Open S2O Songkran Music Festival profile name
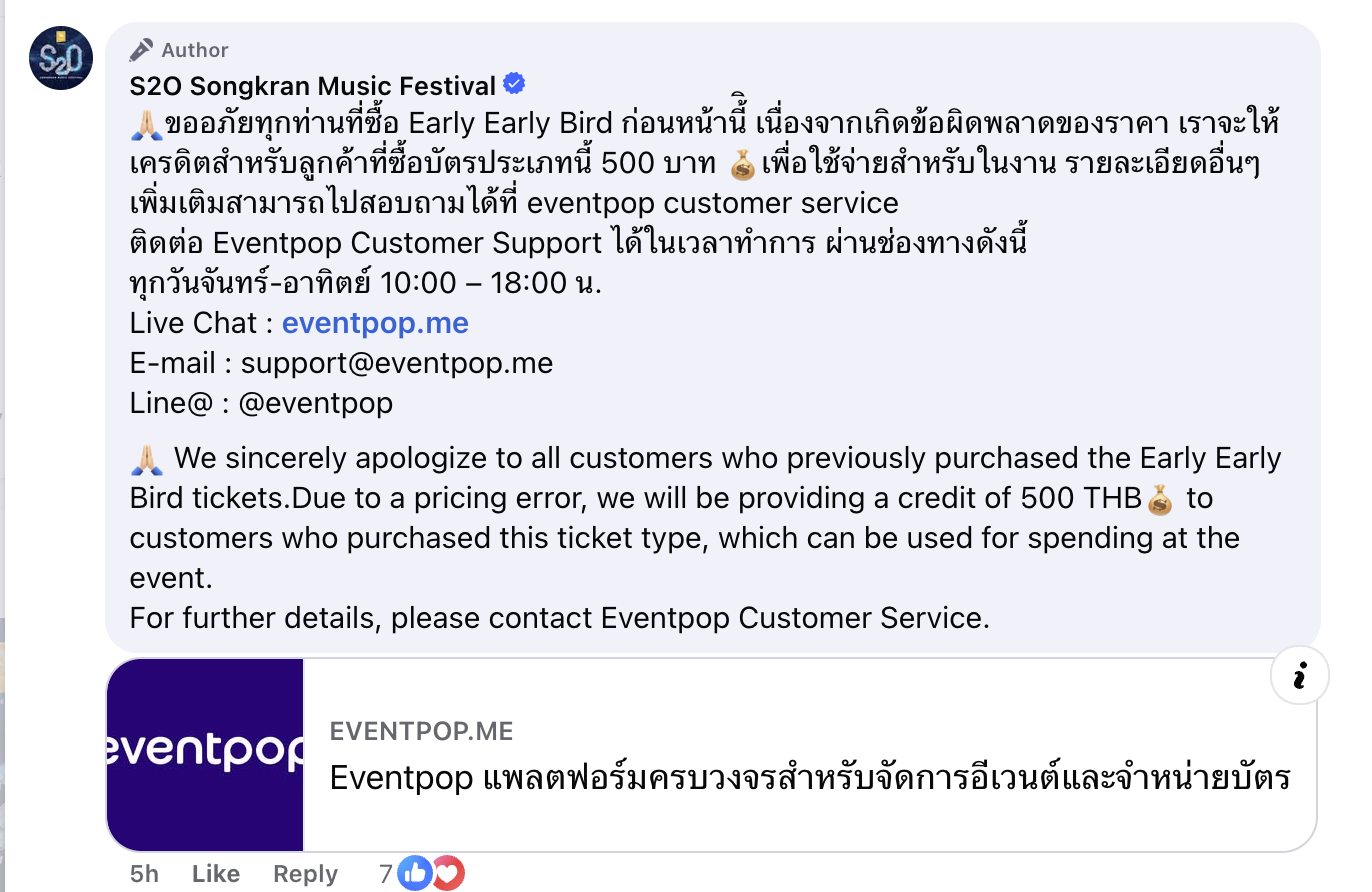The width and height of the screenshot is (1372, 892). click(x=313, y=86)
